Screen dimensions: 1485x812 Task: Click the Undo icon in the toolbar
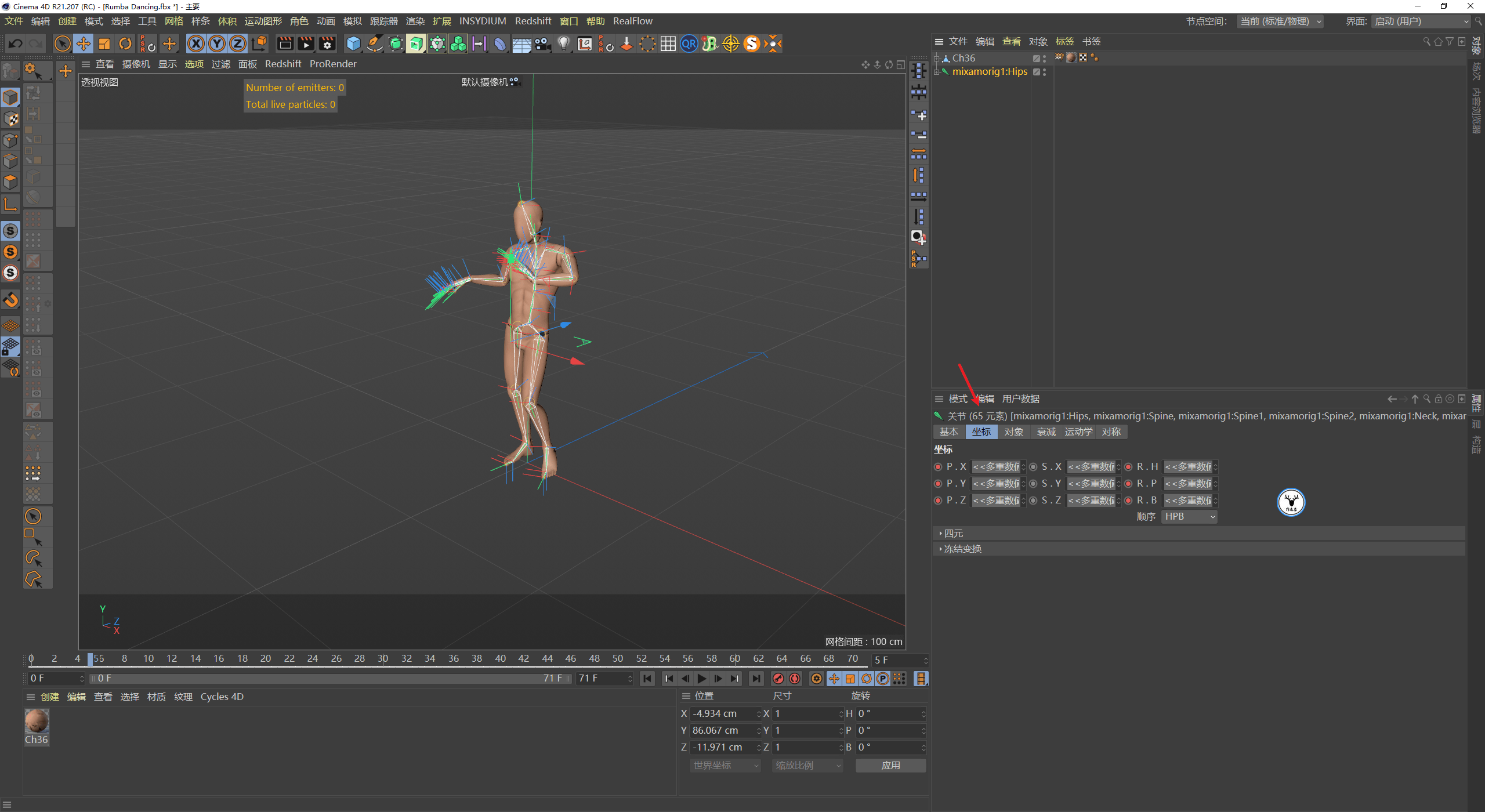coord(15,43)
